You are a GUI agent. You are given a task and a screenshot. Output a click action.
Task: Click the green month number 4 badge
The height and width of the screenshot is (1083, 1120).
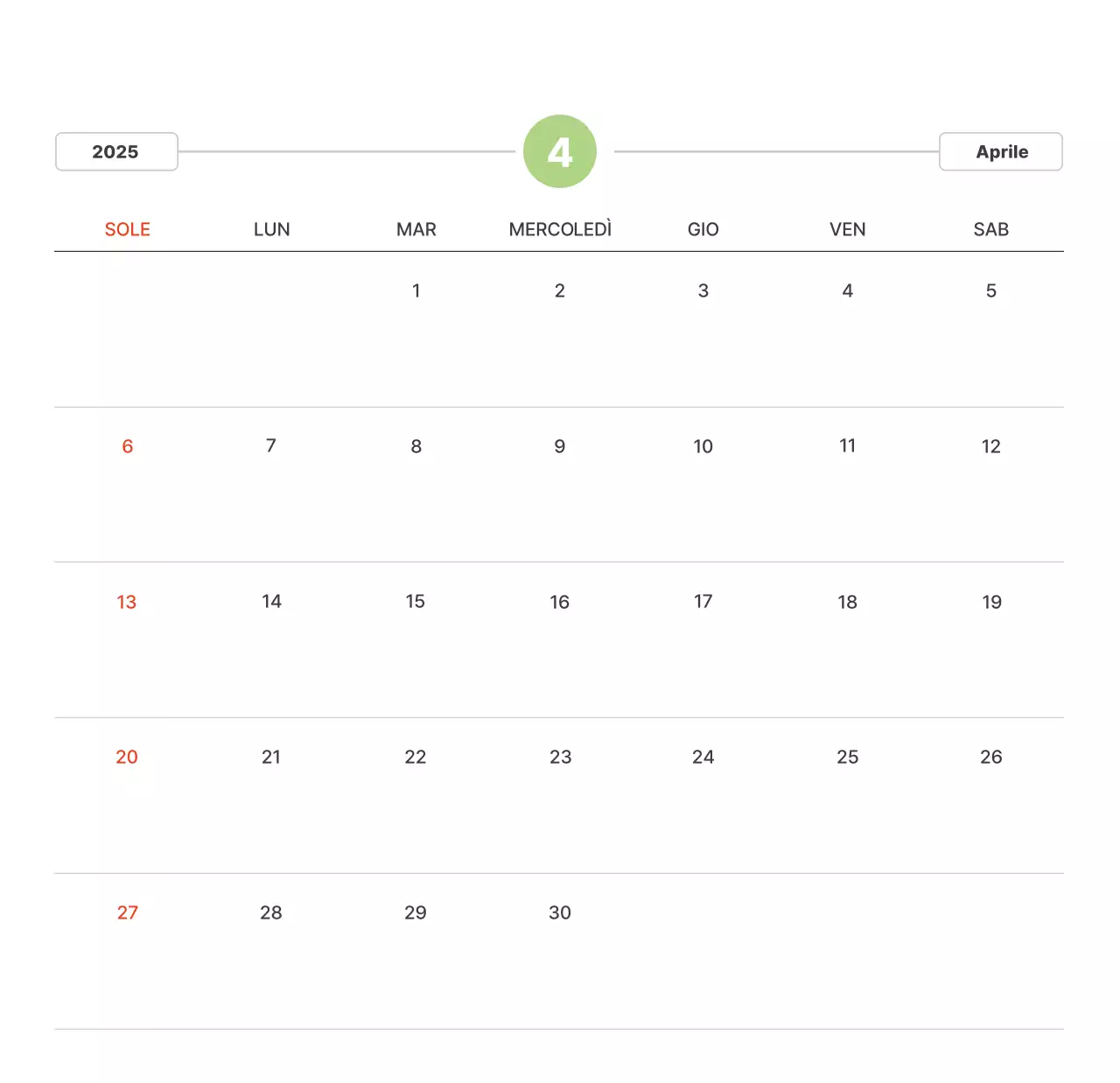click(560, 151)
